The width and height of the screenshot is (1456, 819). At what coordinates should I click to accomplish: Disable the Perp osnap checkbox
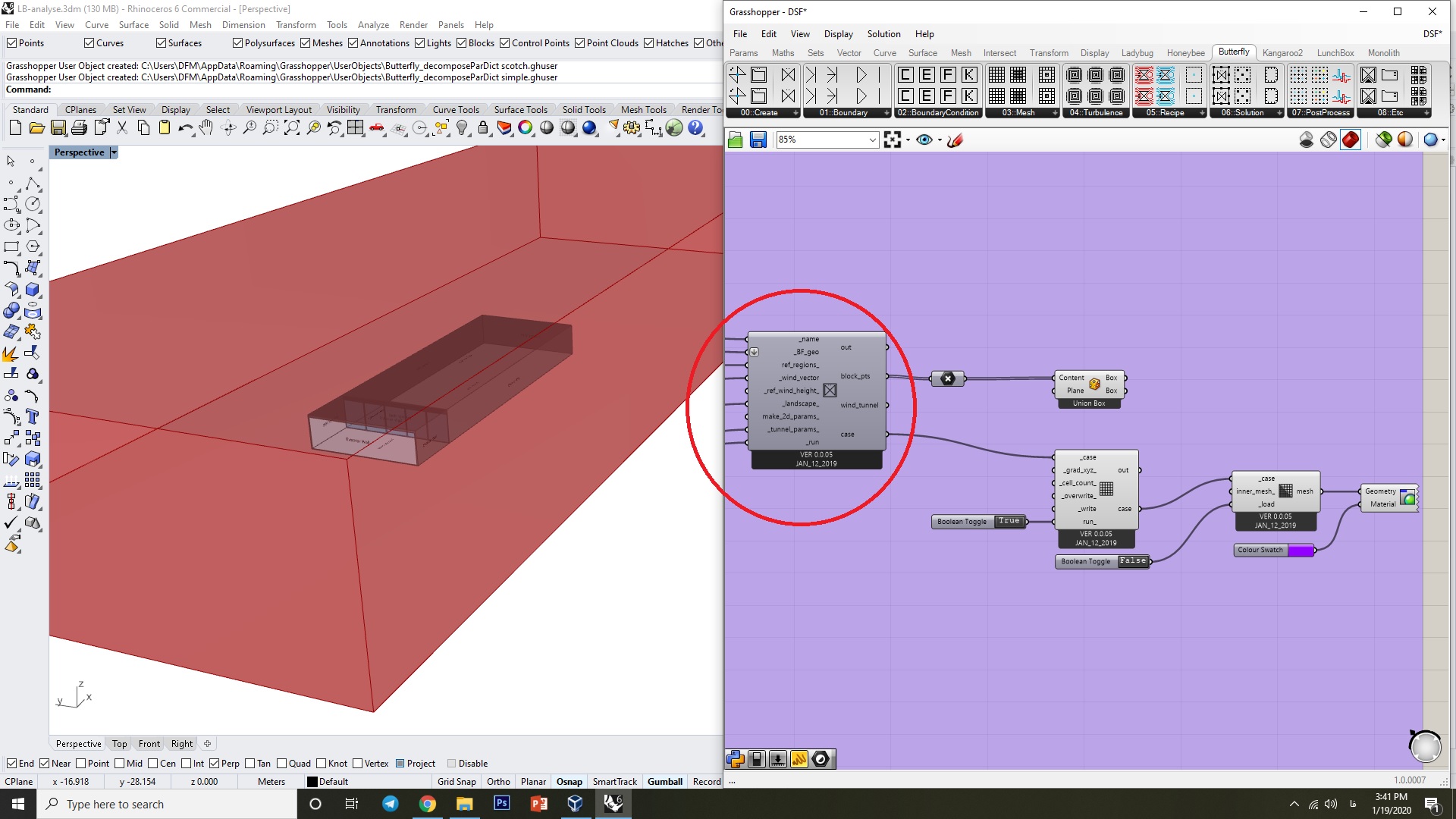click(x=214, y=764)
